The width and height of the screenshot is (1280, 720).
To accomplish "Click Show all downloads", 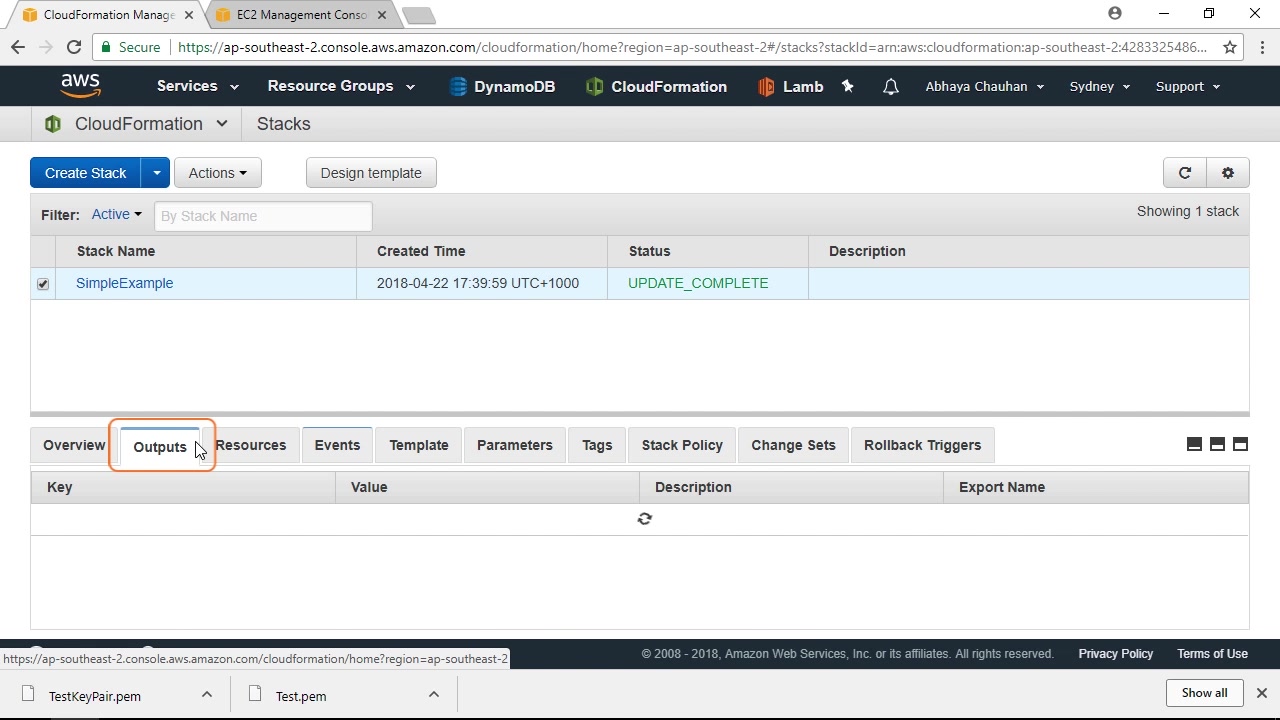I will tap(1205, 693).
